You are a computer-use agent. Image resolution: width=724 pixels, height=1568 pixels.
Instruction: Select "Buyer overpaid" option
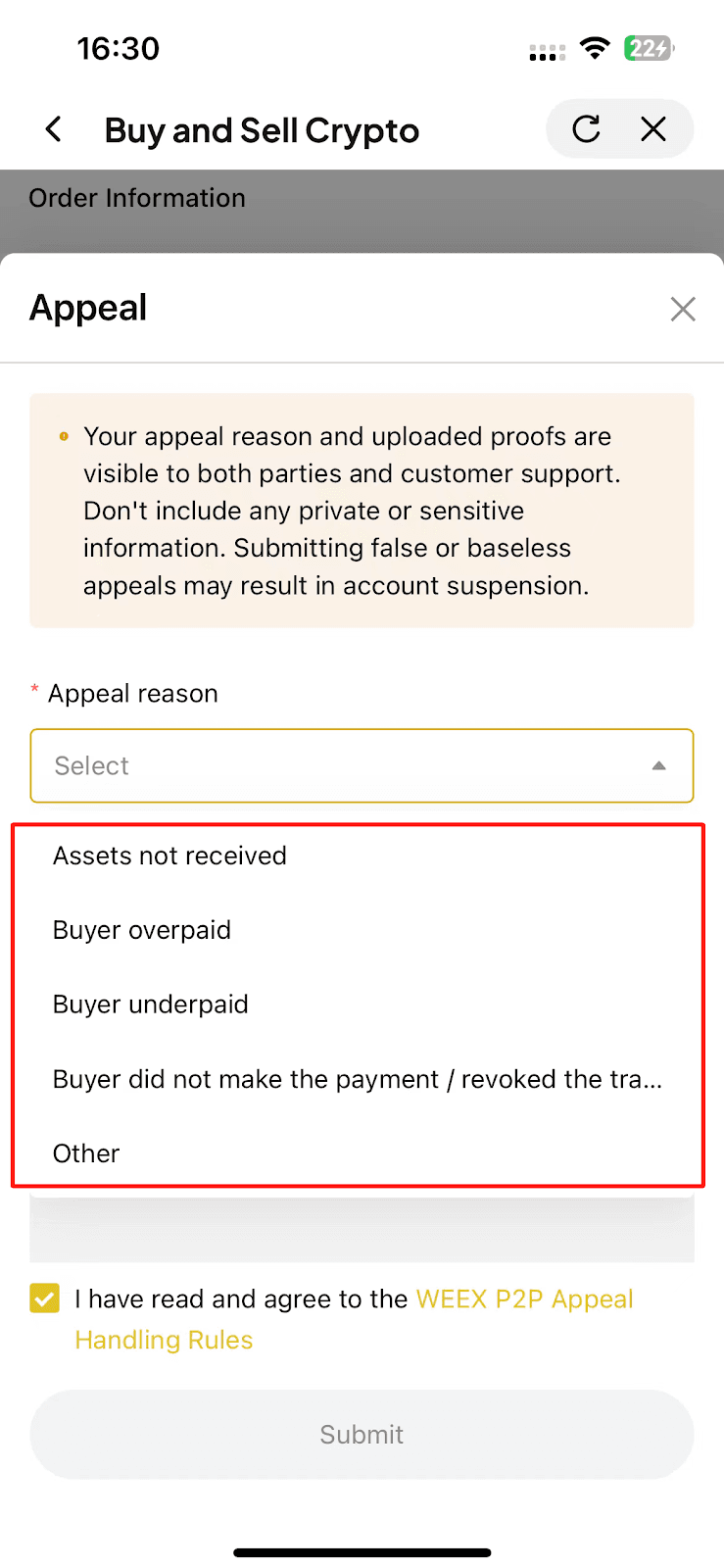tap(142, 930)
